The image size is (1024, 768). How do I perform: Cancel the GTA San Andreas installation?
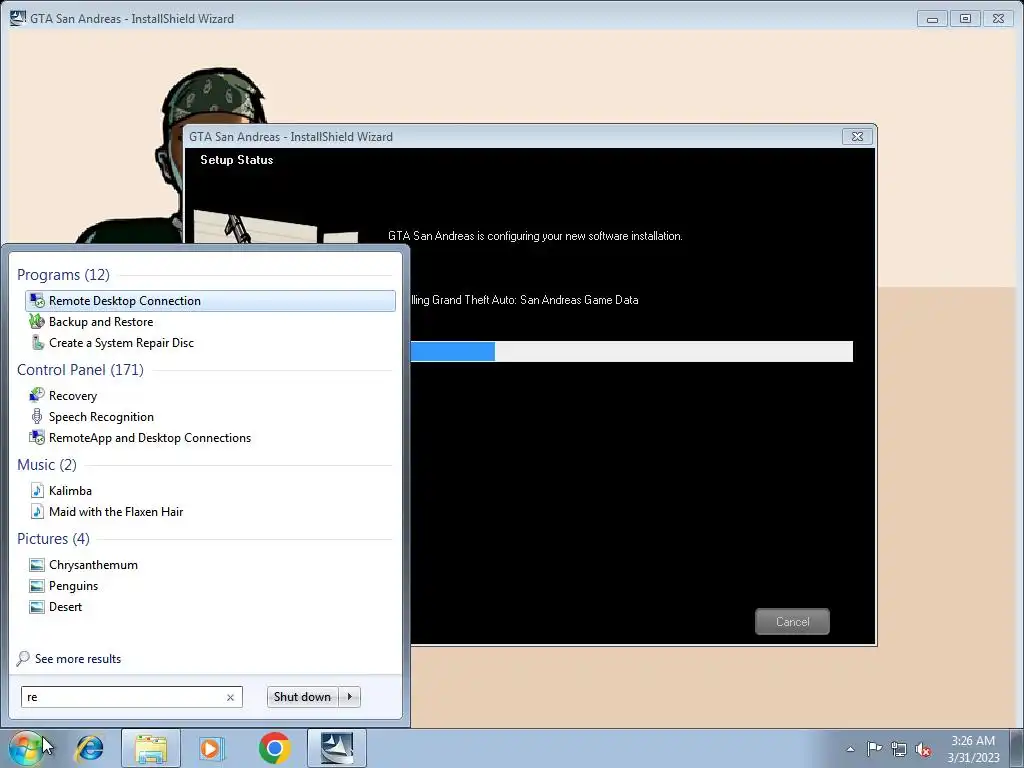(792, 622)
